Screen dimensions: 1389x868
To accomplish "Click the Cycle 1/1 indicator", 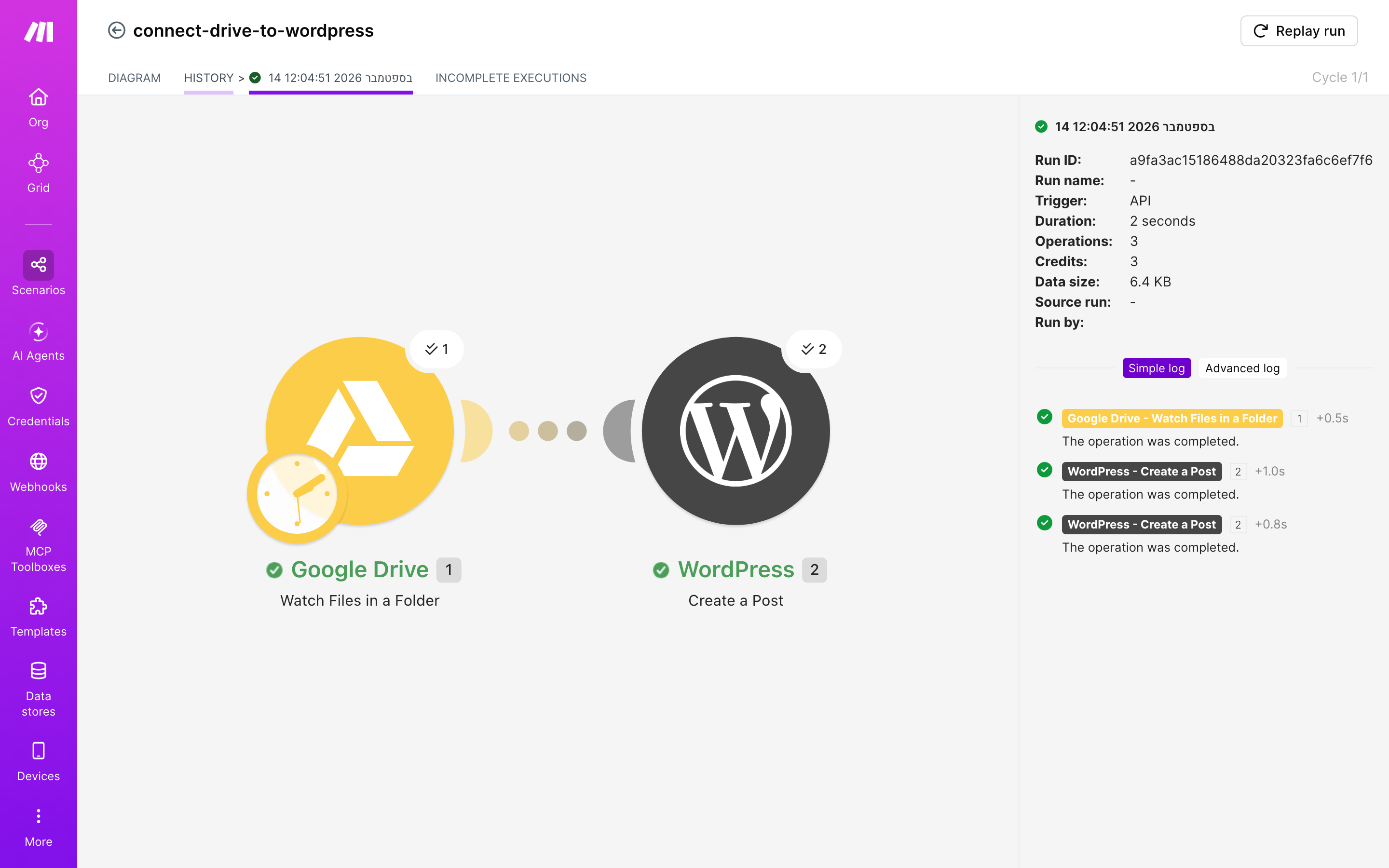I will coord(1340,78).
